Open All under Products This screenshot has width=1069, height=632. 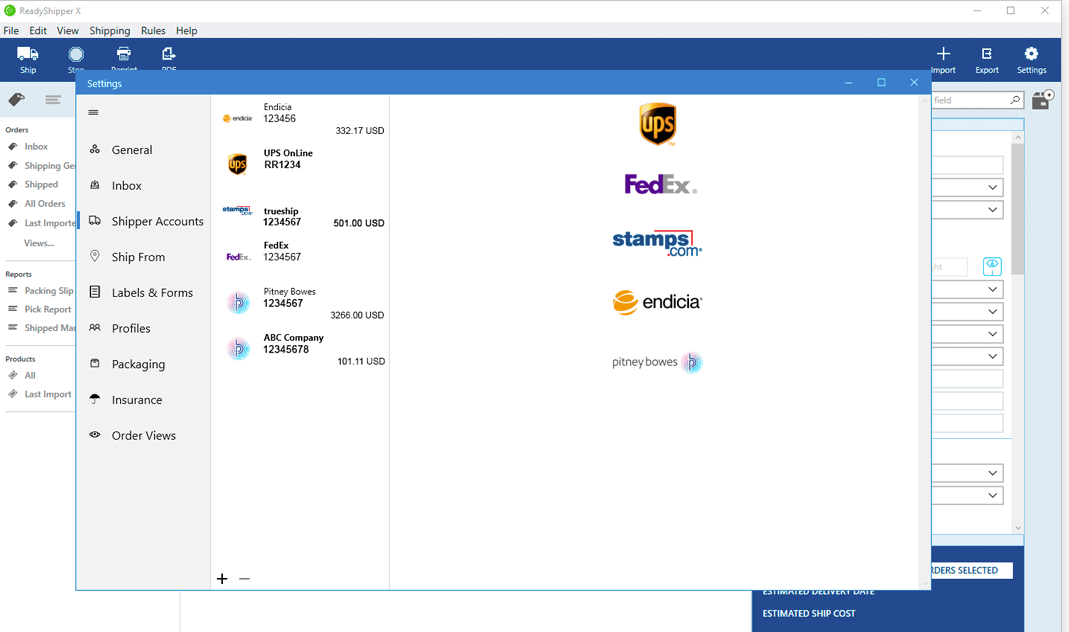[x=30, y=376]
